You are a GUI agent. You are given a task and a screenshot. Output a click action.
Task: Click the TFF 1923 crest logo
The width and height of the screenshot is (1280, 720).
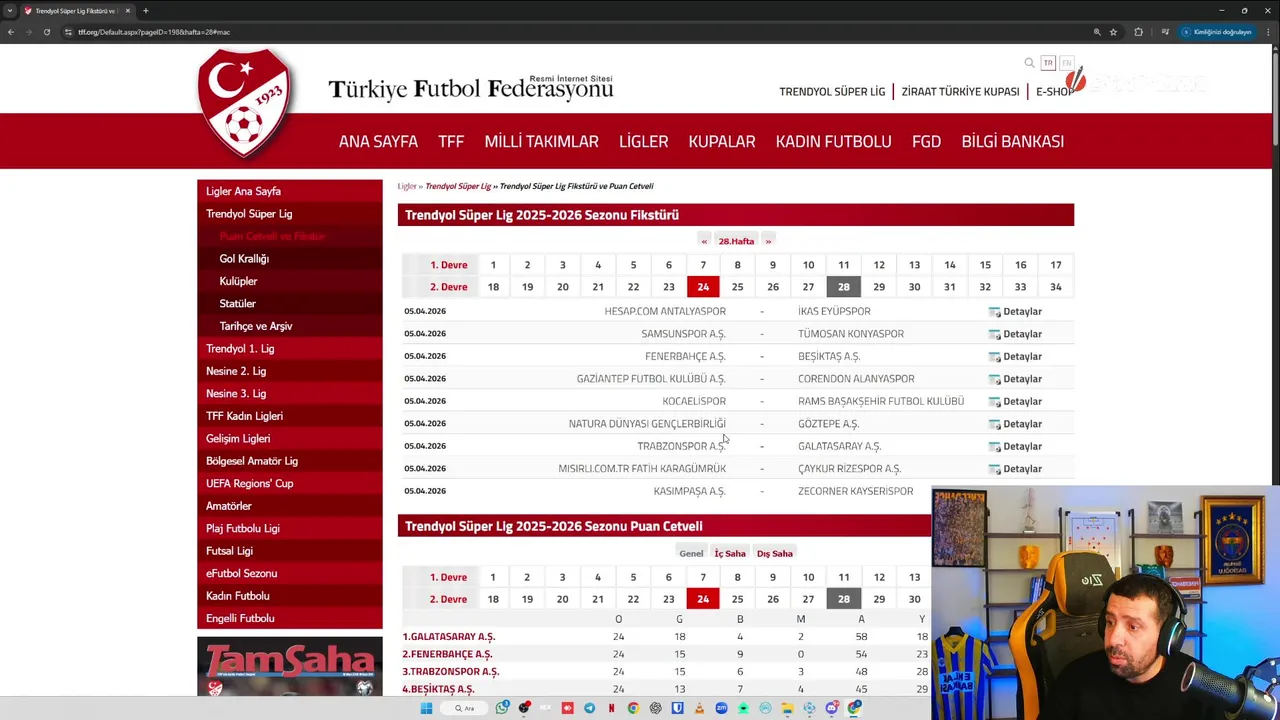coord(245,103)
